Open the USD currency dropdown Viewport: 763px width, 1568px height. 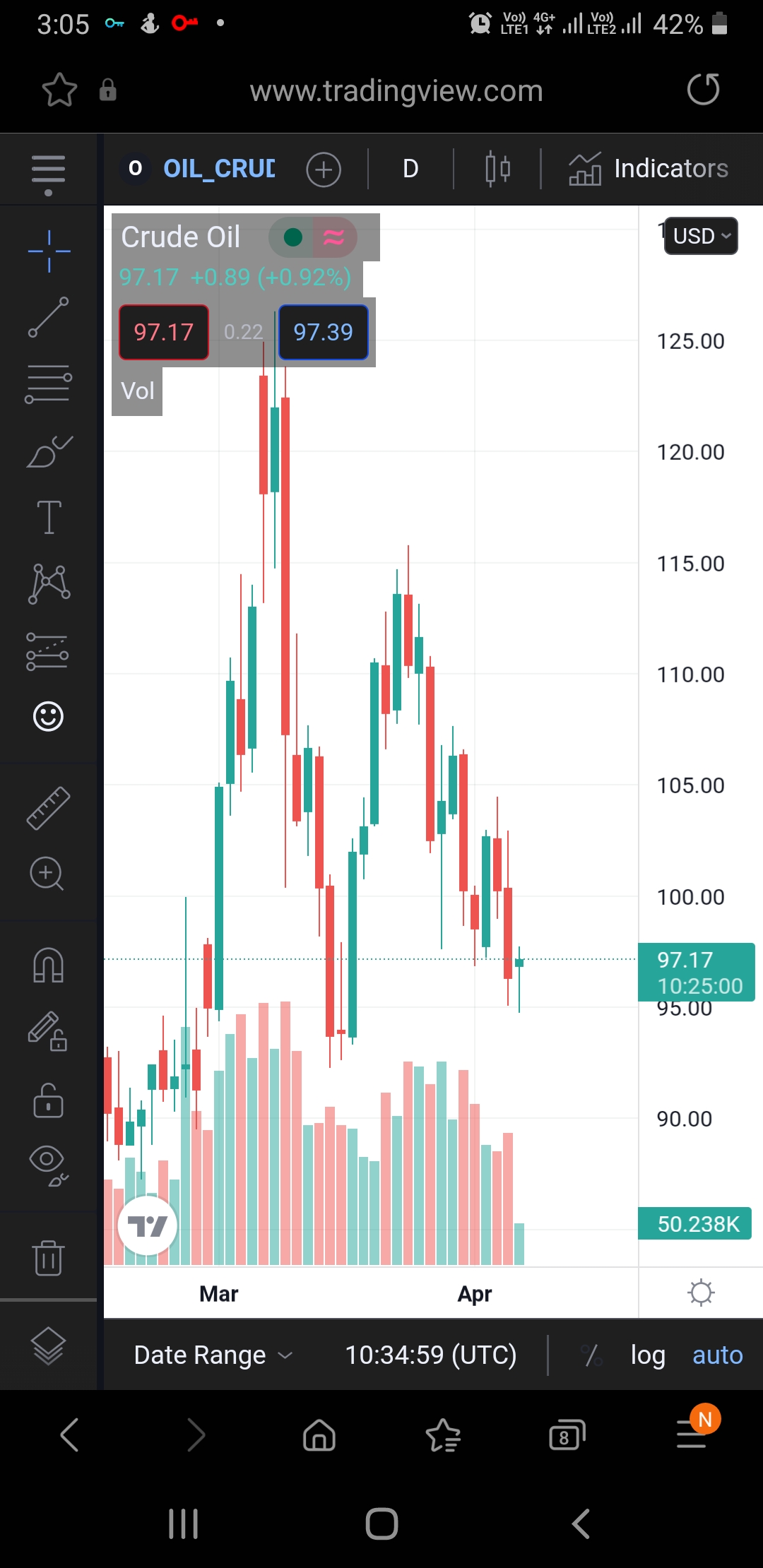pos(701,236)
